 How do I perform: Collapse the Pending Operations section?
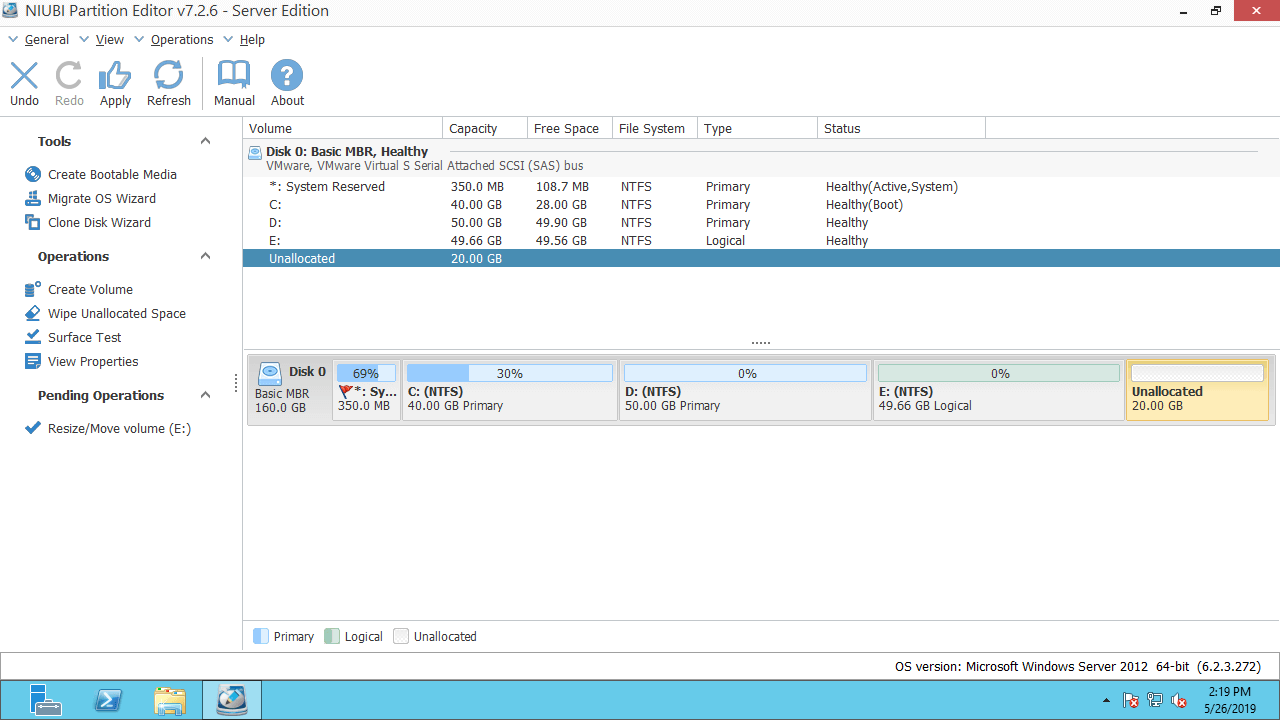click(205, 395)
